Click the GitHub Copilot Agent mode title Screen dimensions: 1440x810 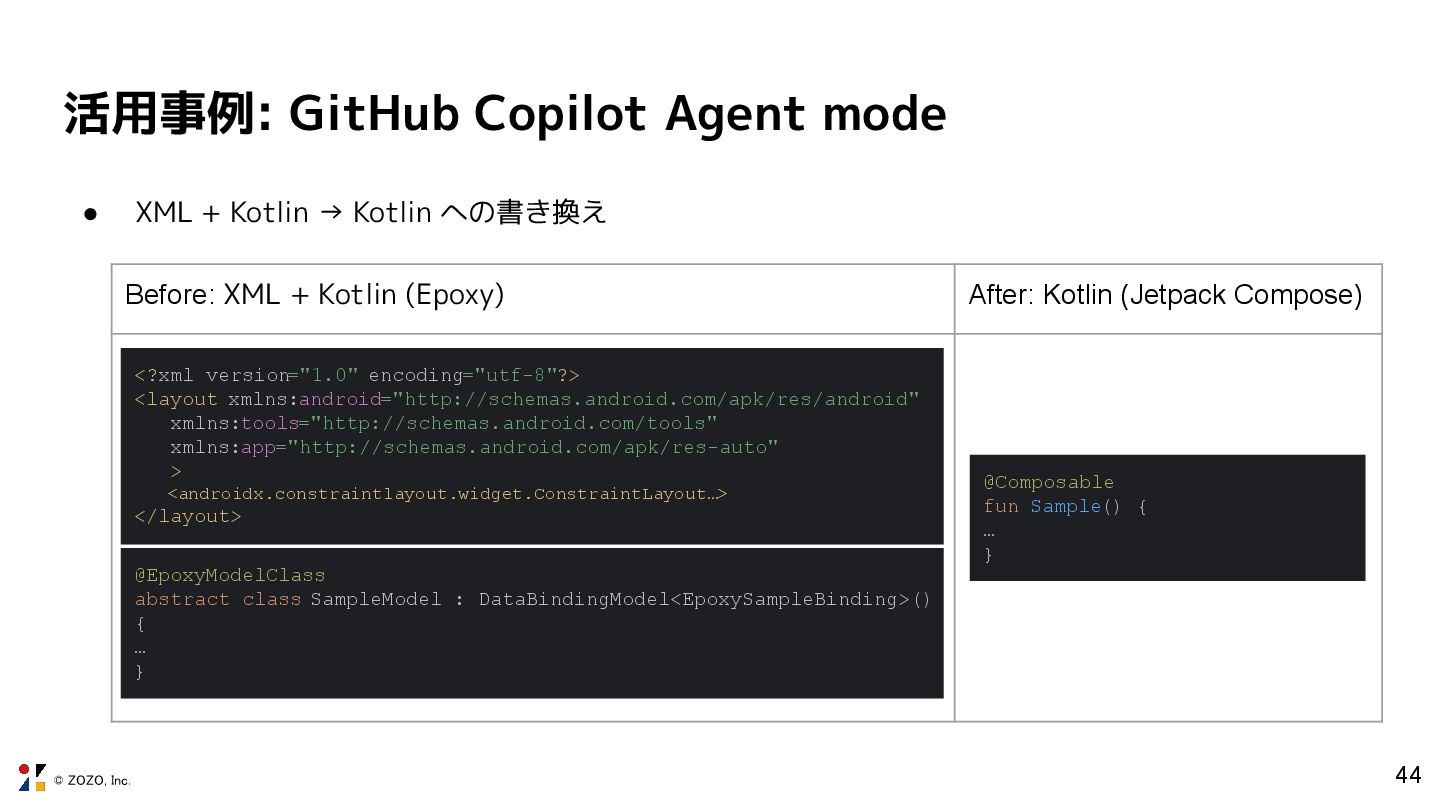[x=505, y=113]
